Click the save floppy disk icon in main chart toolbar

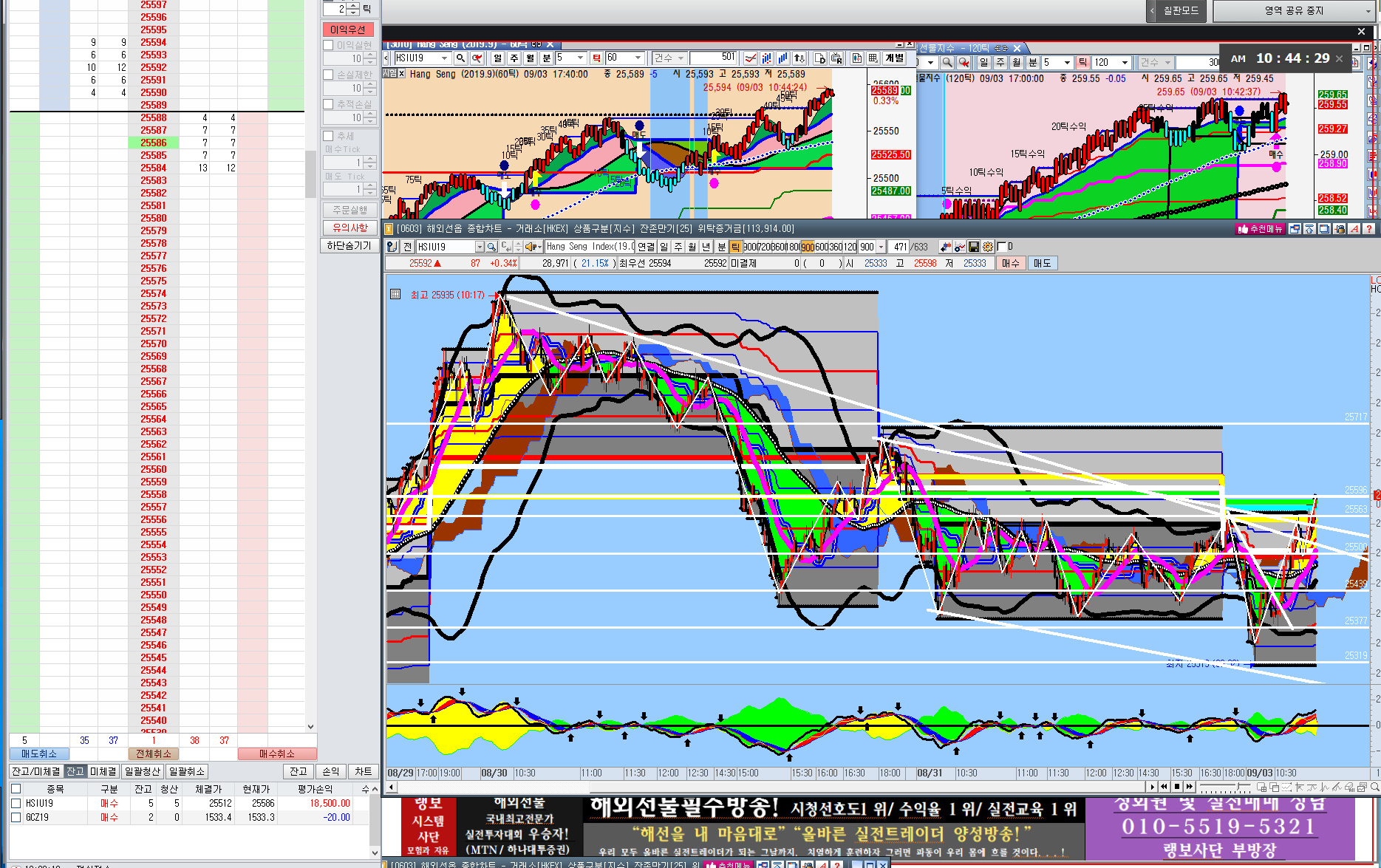pyautogui.click(x=974, y=247)
